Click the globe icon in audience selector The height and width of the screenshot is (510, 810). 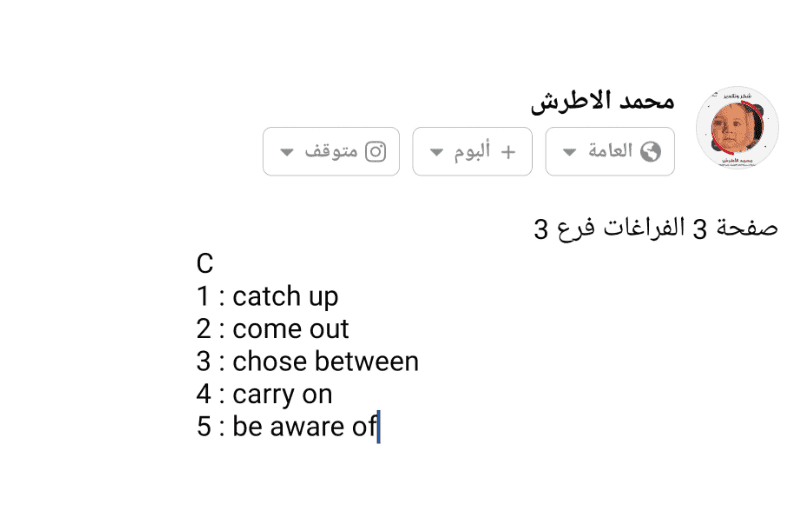(x=651, y=152)
